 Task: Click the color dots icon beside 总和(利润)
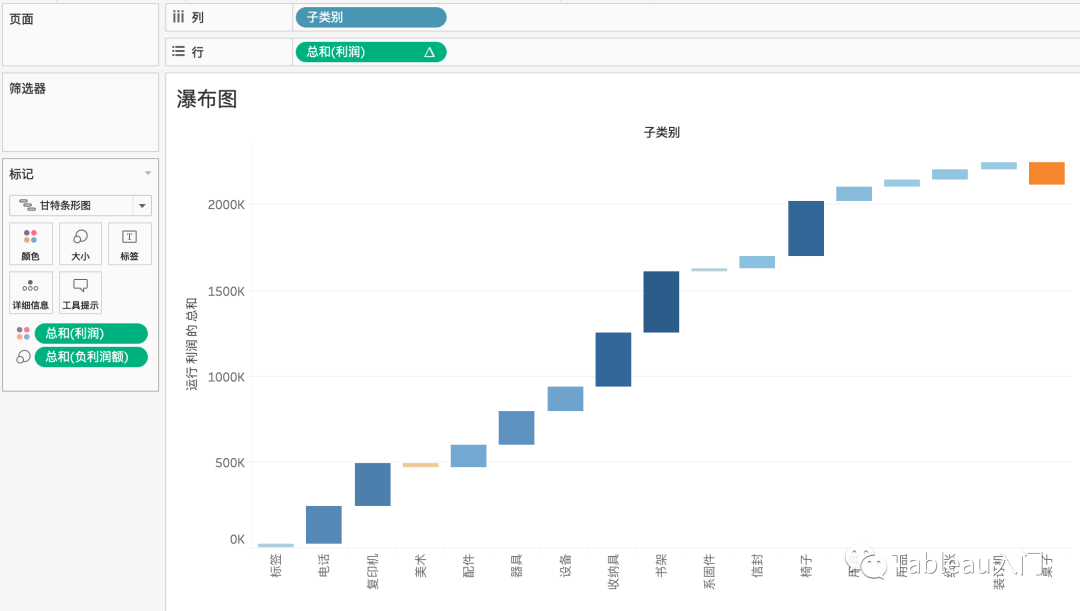23,333
